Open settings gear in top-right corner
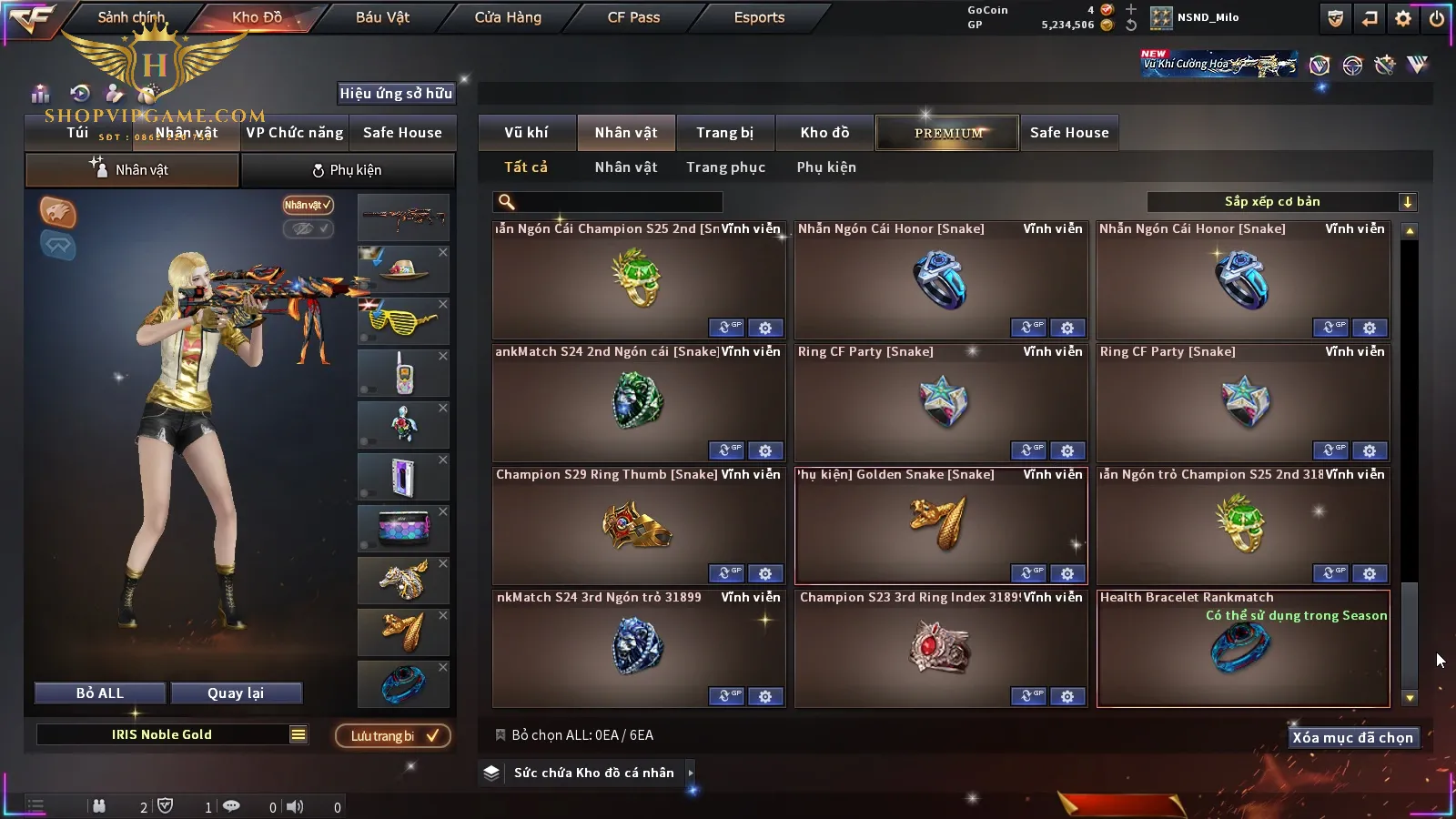Screen dimensions: 1456x819 click(x=1403, y=18)
